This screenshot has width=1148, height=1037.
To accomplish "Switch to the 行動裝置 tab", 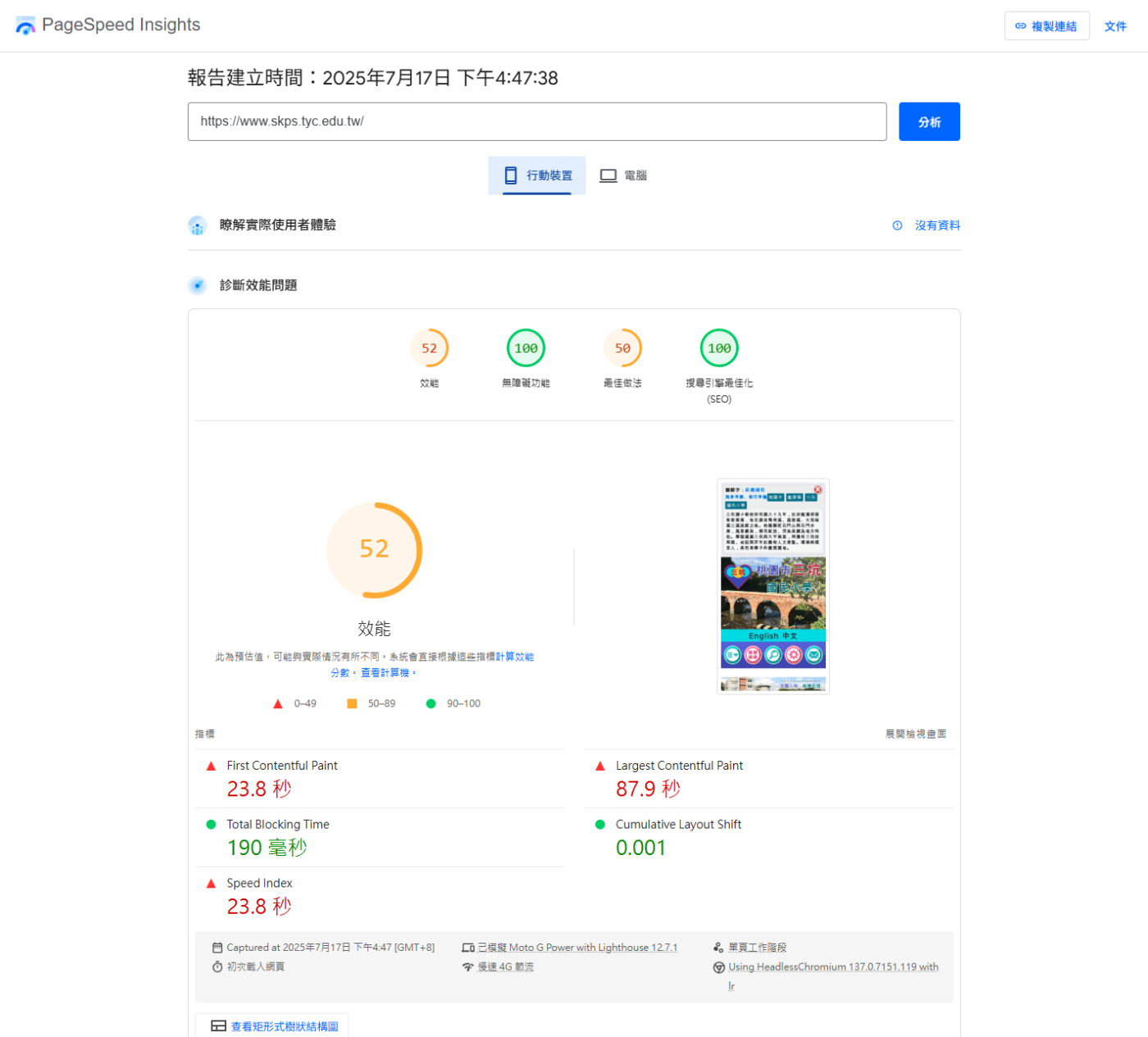I will 537,175.
